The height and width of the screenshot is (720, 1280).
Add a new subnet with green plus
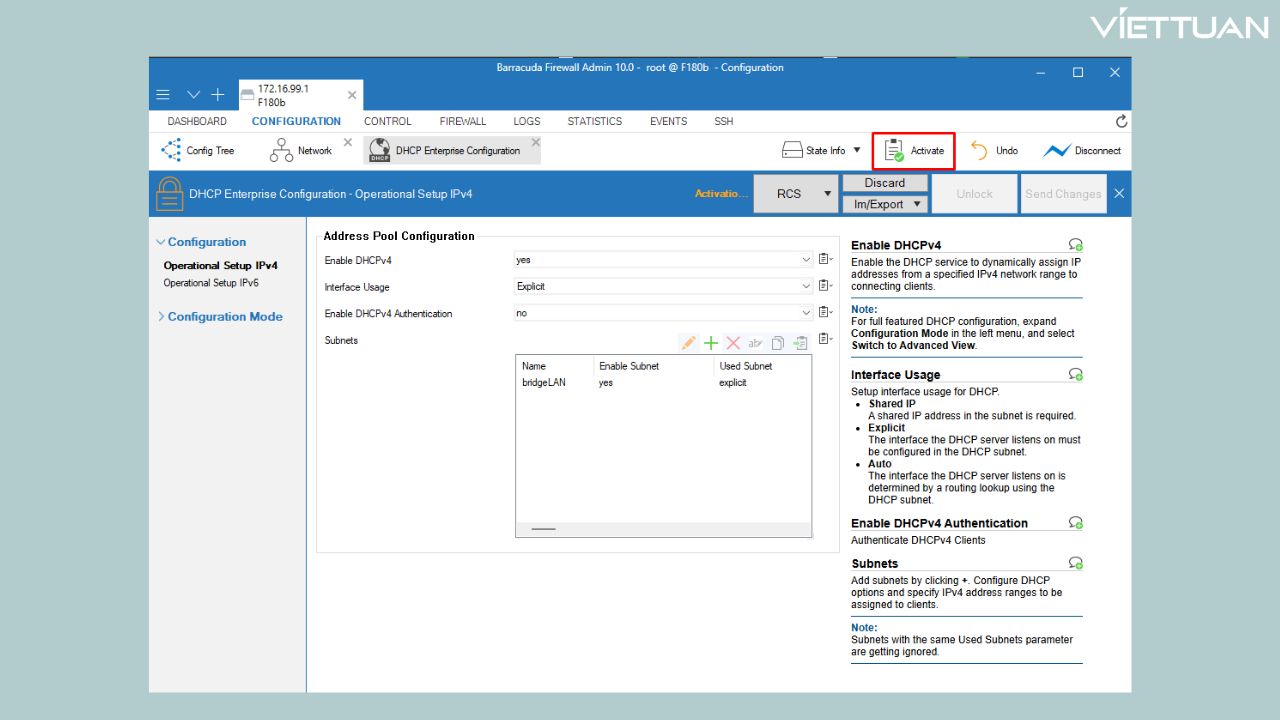[711, 342]
